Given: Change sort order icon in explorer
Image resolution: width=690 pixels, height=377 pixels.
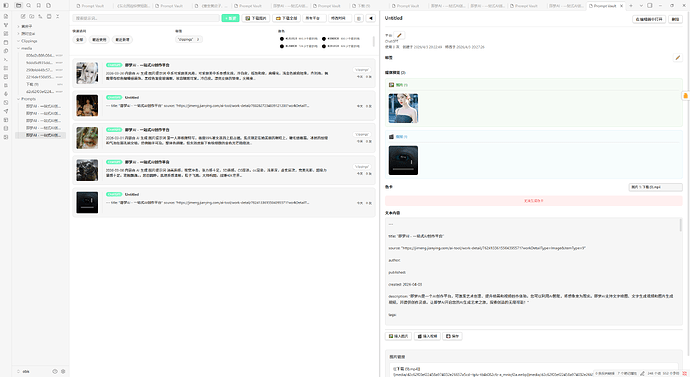Looking at the screenshot, I should (x=40, y=16).
